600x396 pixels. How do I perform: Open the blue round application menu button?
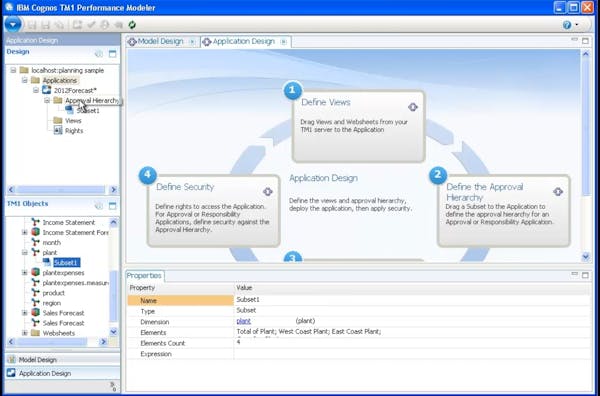tap(13, 24)
